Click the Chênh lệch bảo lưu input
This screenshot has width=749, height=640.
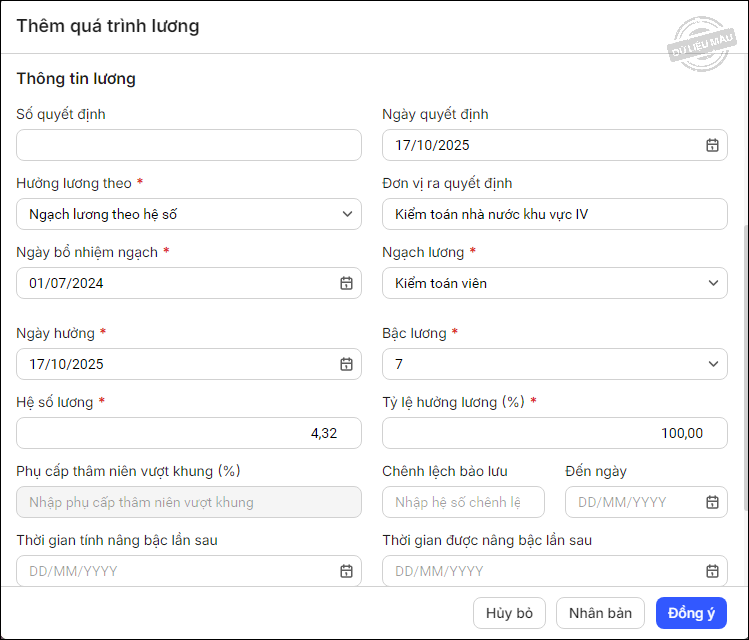tap(463, 502)
